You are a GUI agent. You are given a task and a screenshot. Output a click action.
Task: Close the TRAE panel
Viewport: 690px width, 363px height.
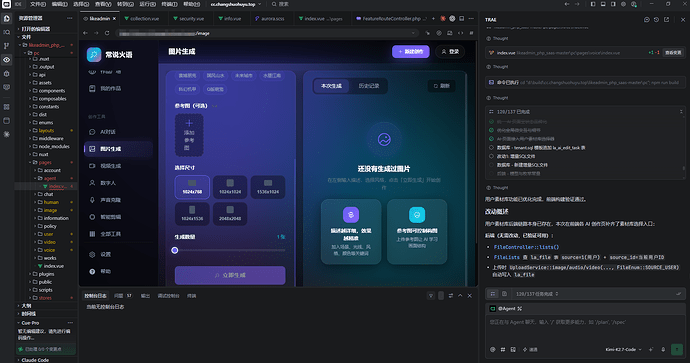[x=683, y=20]
